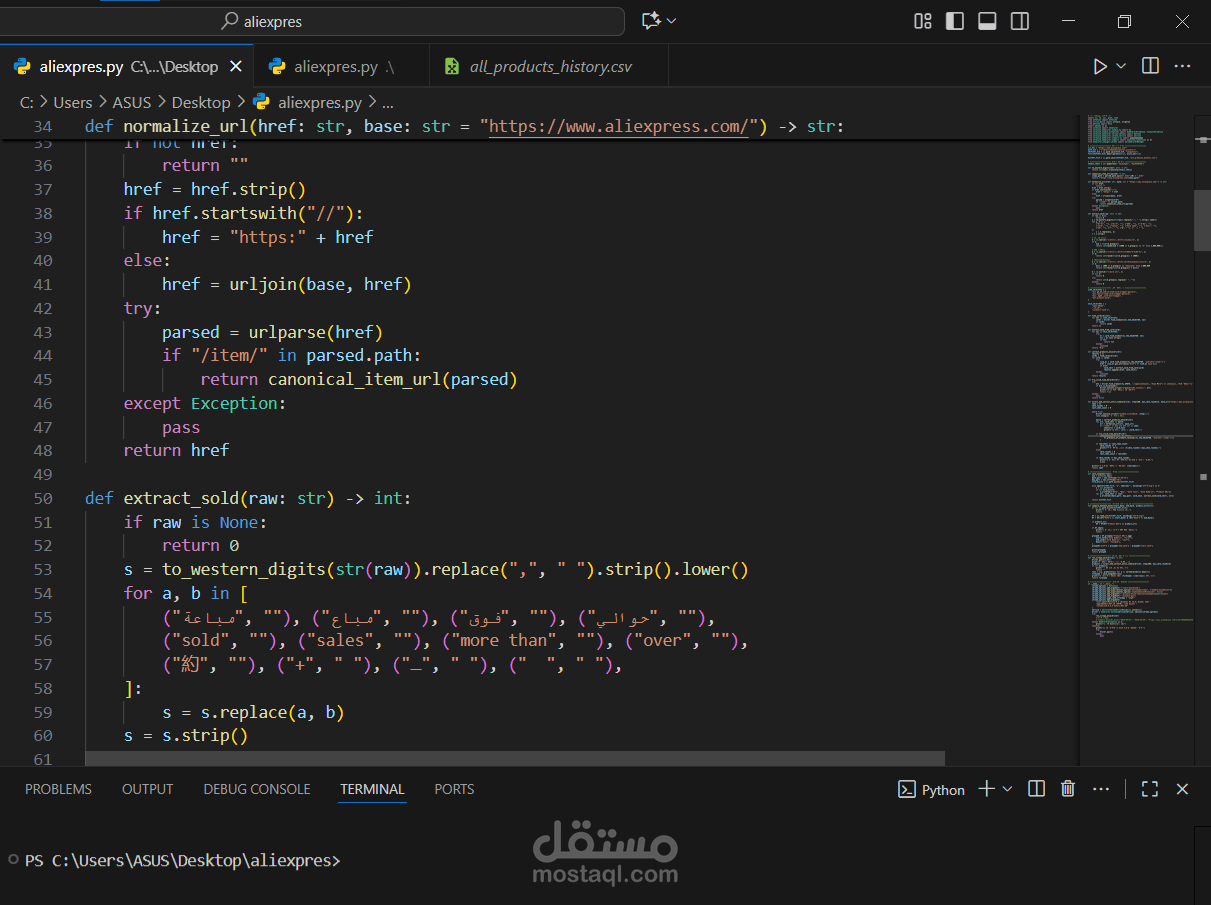This screenshot has height=905, width=1211.
Task: Open the PROBLEMS panel tab
Action: pyautogui.click(x=58, y=789)
